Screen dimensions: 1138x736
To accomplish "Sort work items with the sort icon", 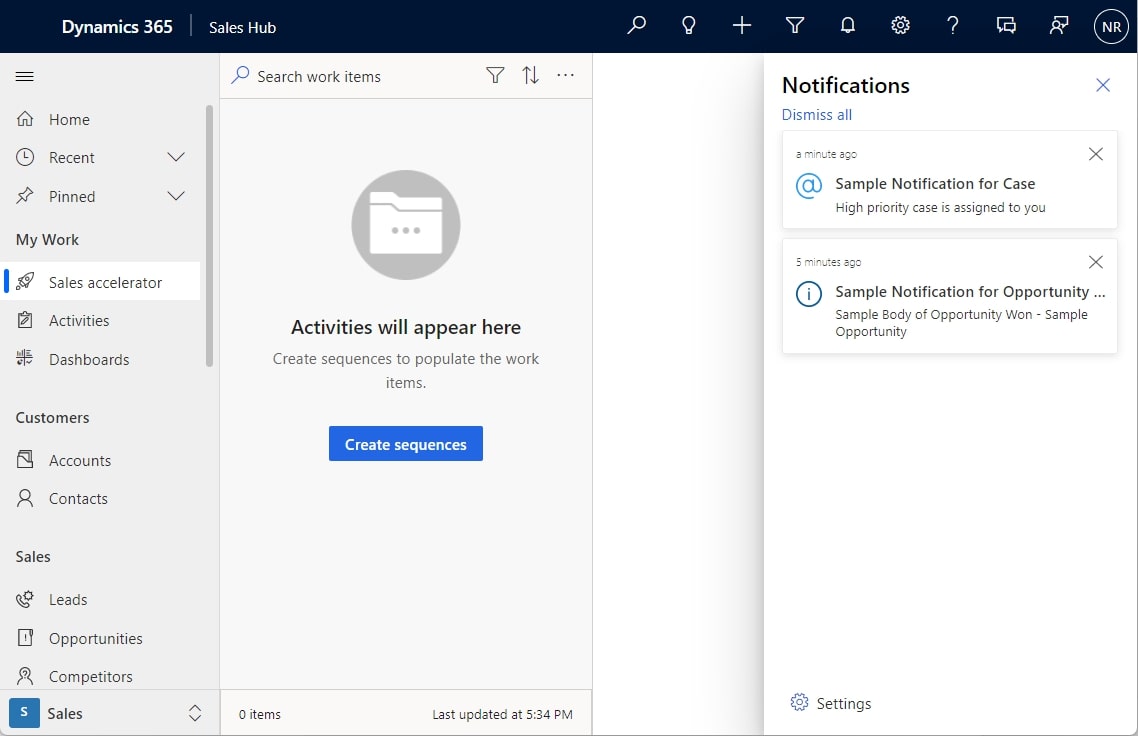I will tap(531, 75).
